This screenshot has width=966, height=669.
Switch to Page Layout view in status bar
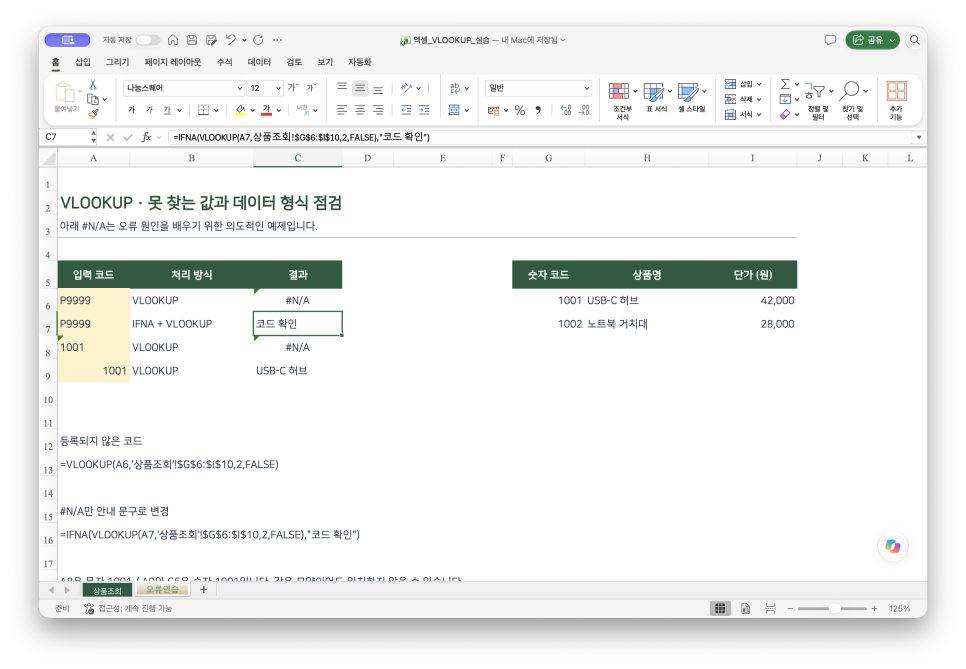pyautogui.click(x=745, y=609)
